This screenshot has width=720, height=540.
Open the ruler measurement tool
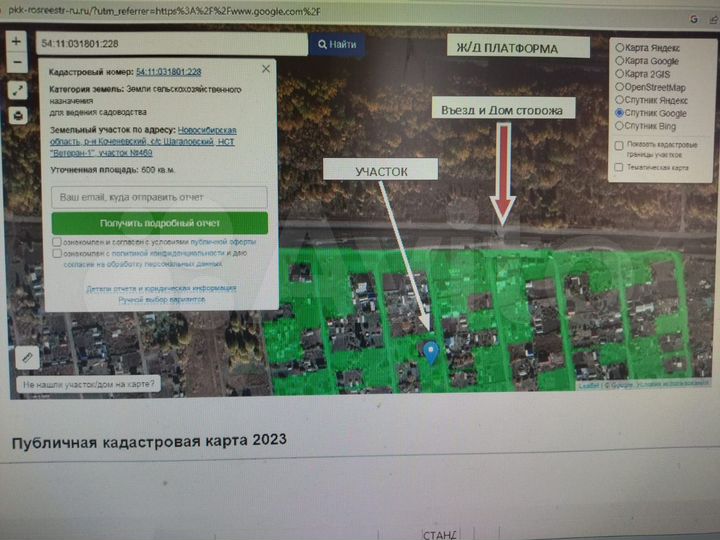pyautogui.click(x=27, y=356)
